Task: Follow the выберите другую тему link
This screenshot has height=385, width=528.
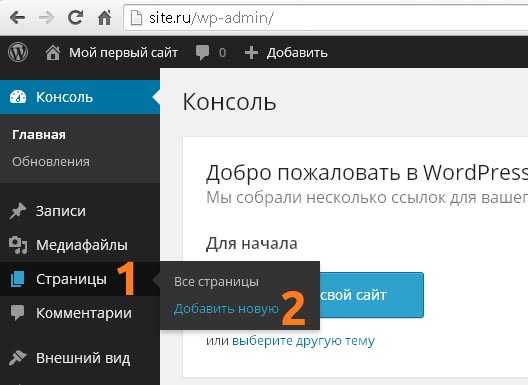Action: (x=303, y=341)
